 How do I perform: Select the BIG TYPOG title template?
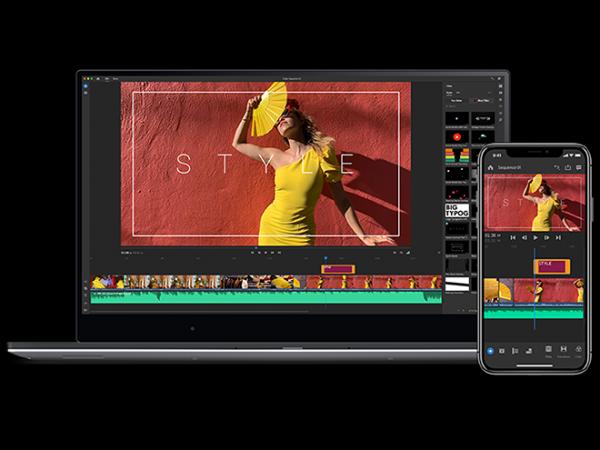coord(457,209)
